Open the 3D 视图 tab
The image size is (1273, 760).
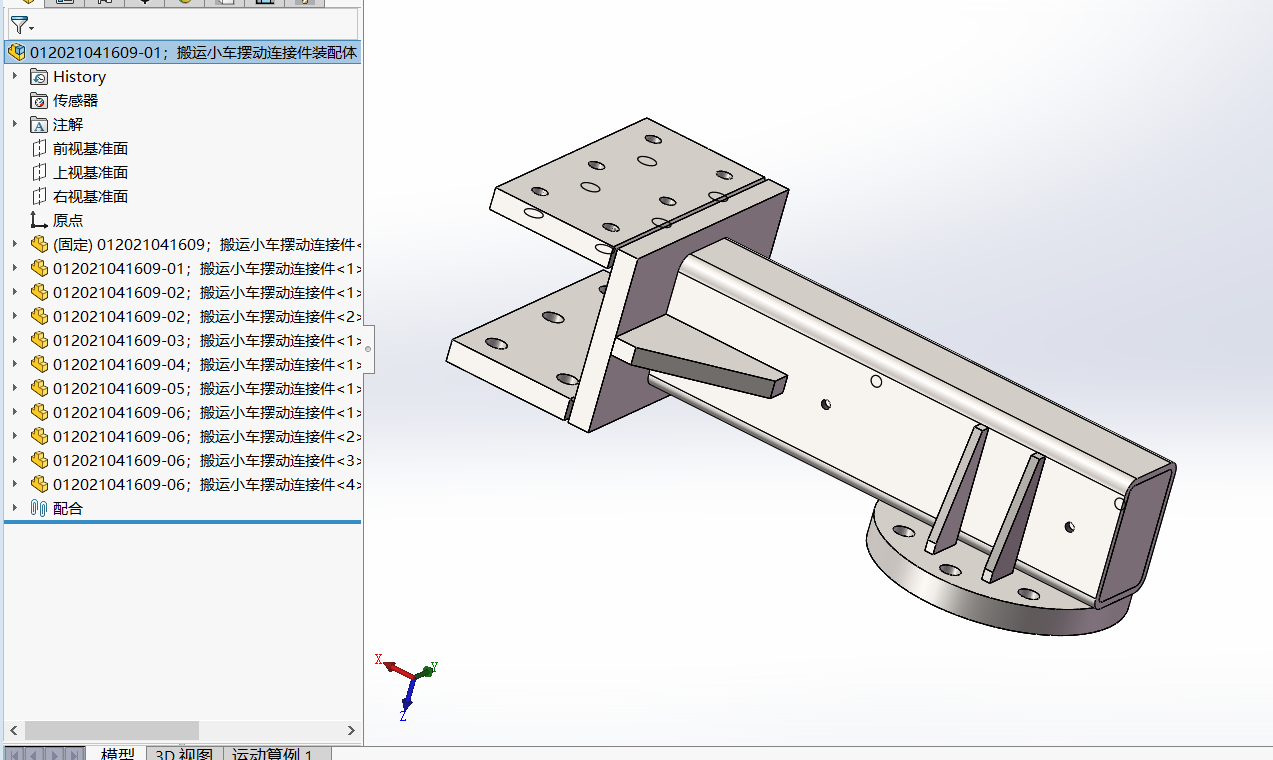click(x=184, y=754)
